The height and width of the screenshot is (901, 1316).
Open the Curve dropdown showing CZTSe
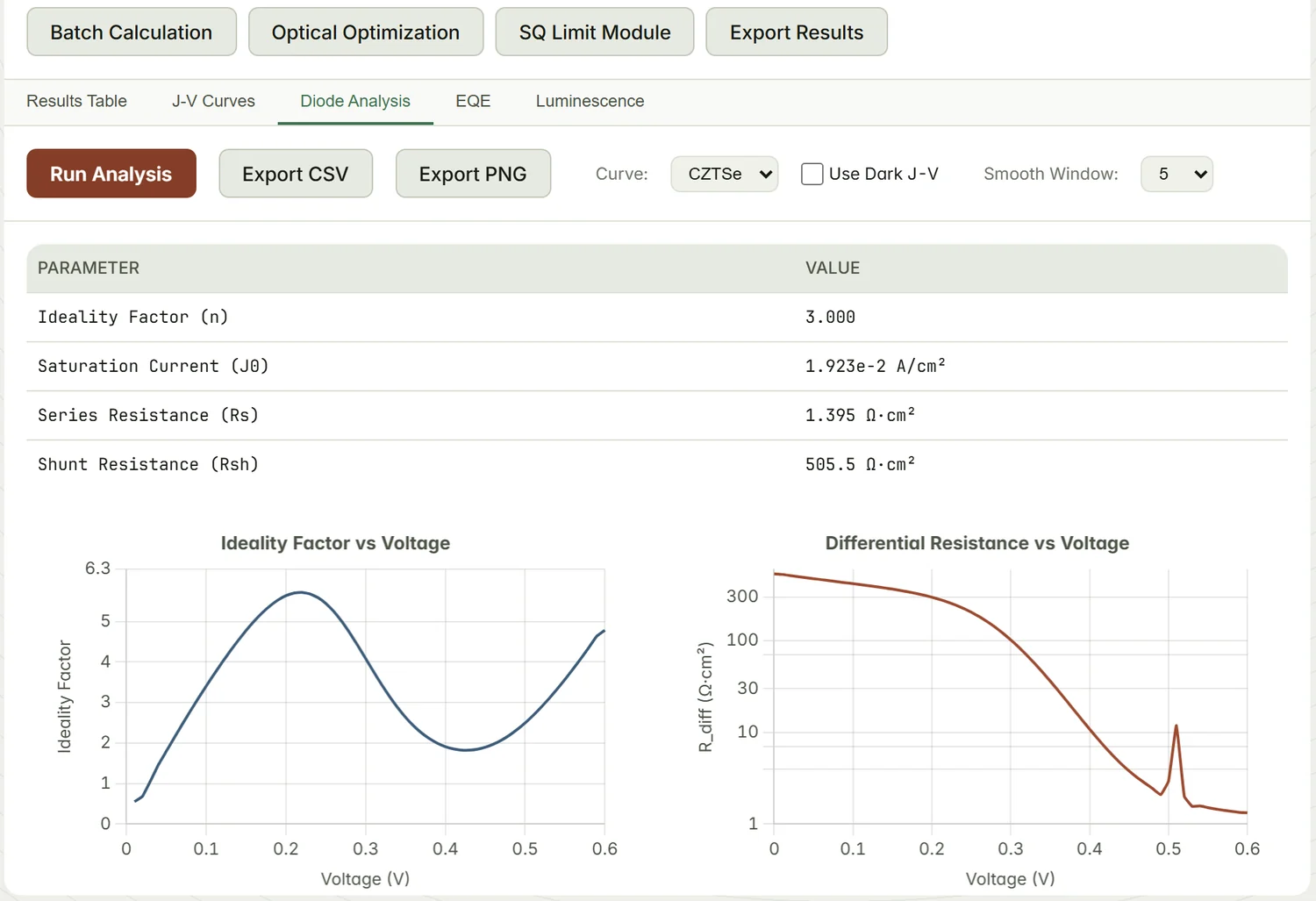[x=725, y=174]
